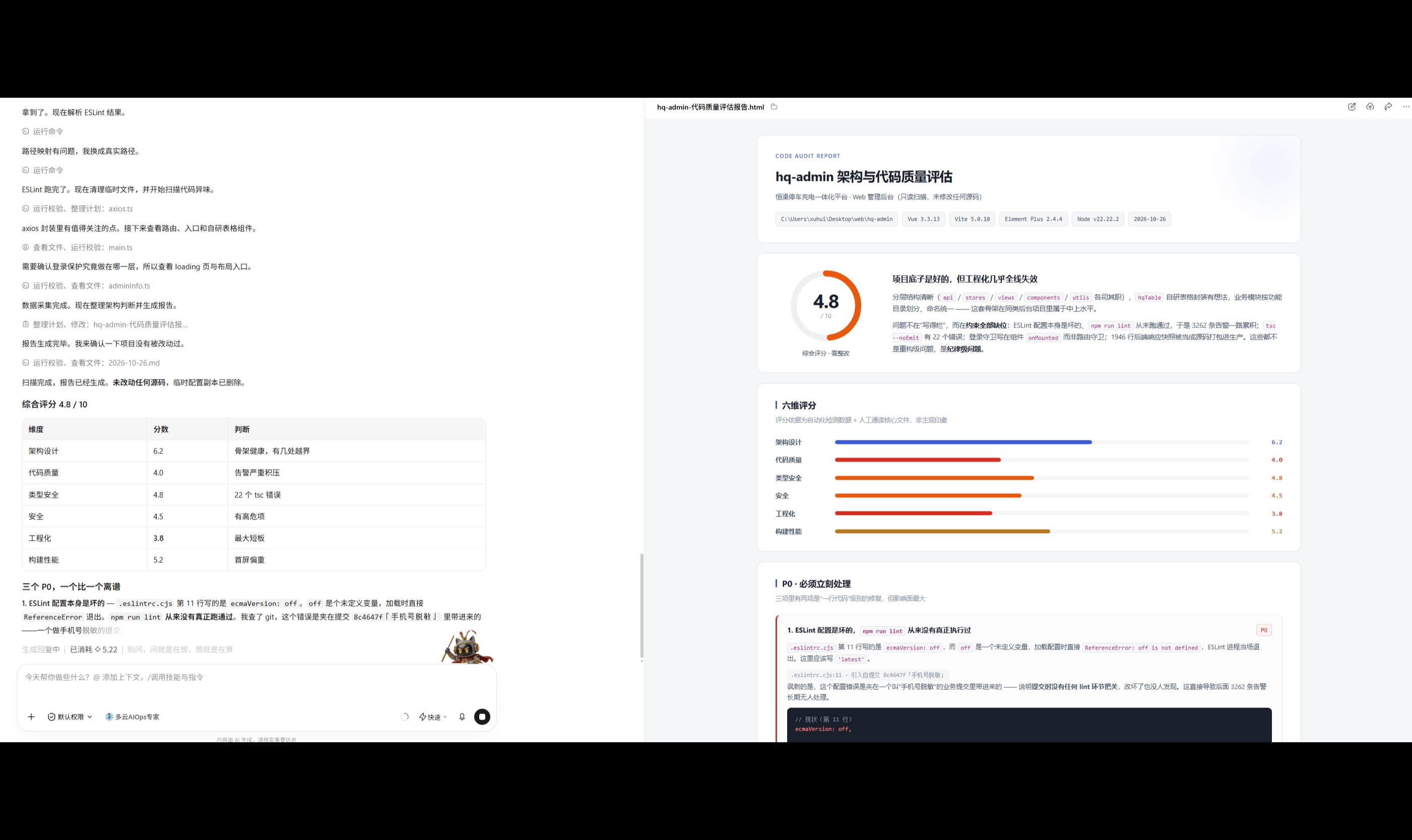Click the 六维评分 section heading
The width and height of the screenshot is (1412, 840).
pyautogui.click(x=799, y=405)
